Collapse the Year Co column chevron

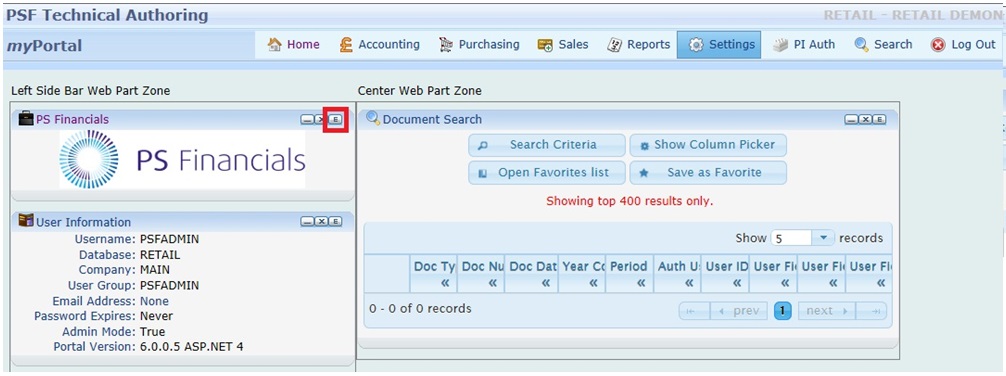[x=593, y=282]
